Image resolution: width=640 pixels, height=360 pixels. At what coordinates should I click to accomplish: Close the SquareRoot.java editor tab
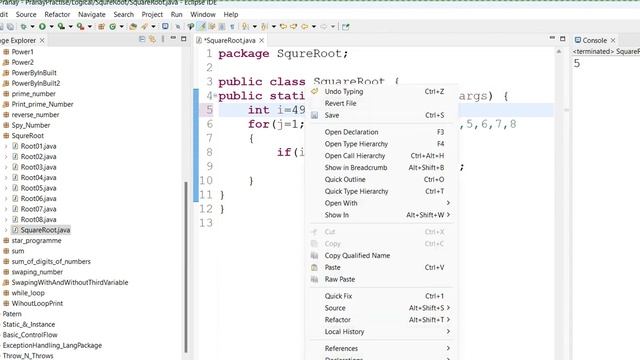point(262,40)
